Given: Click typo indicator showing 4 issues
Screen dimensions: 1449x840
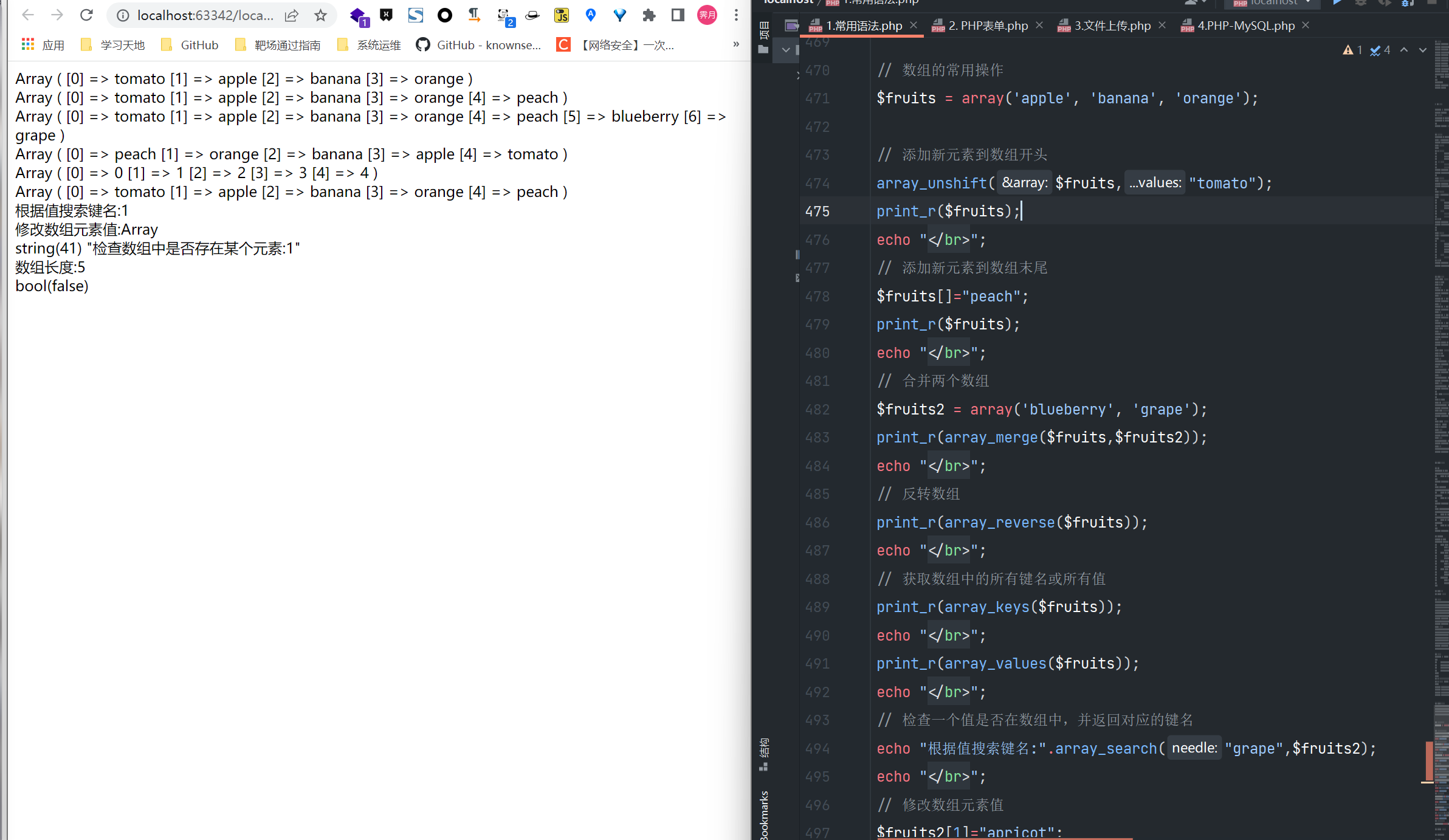Looking at the screenshot, I should (x=1380, y=50).
